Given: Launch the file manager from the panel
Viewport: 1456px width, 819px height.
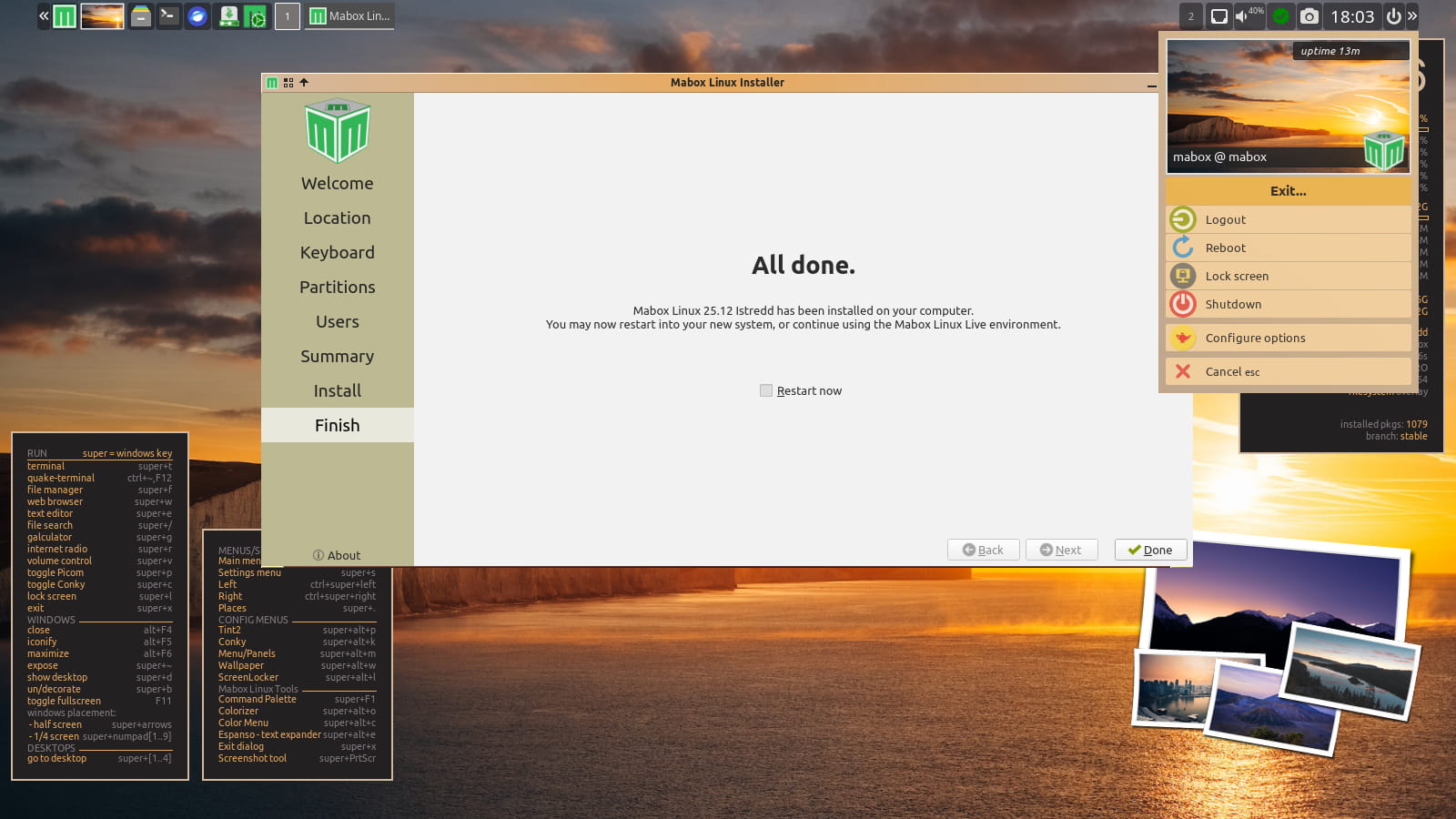Looking at the screenshot, I should pyautogui.click(x=140, y=16).
